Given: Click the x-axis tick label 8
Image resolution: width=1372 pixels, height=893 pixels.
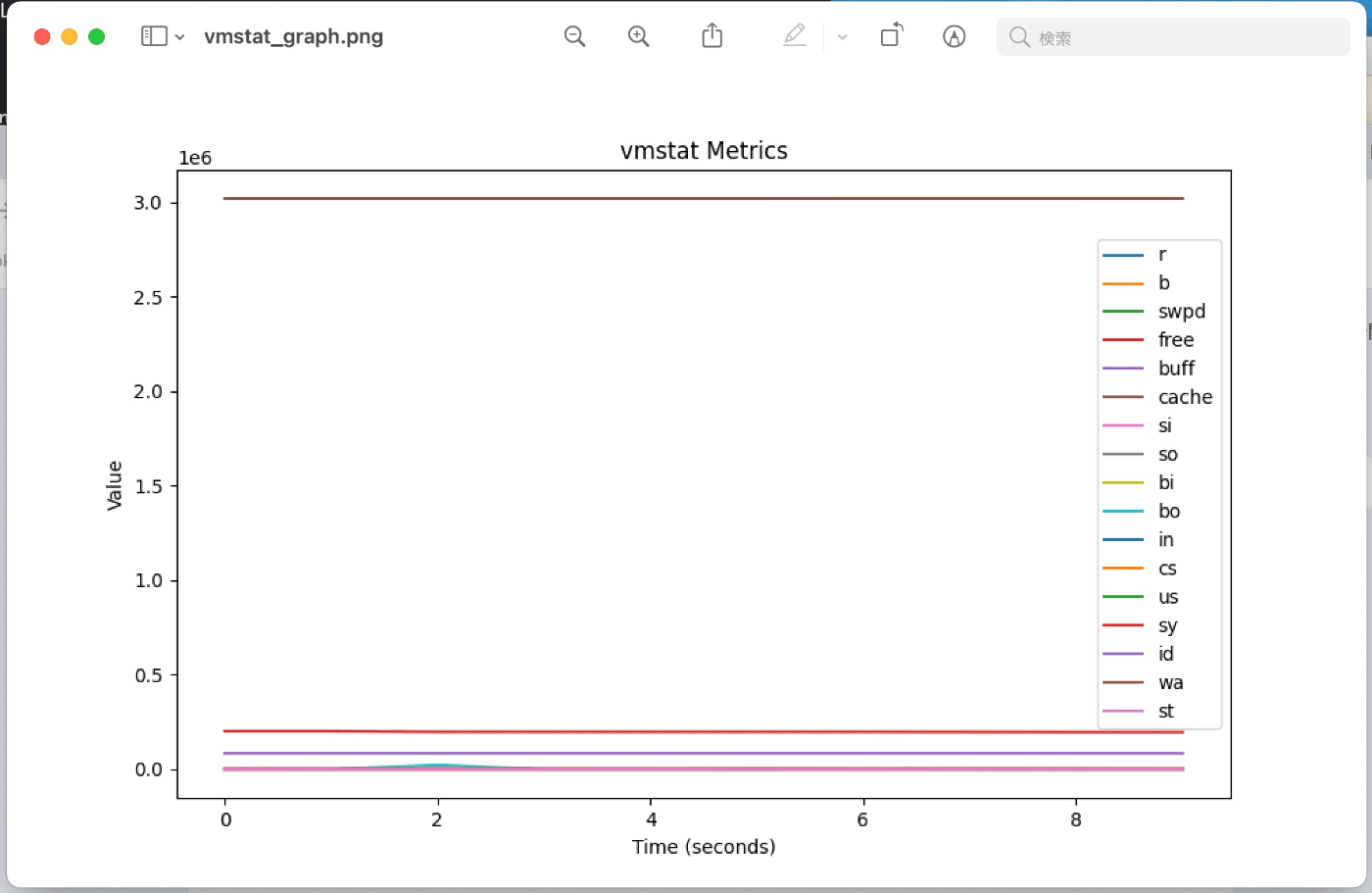Looking at the screenshot, I should click(1076, 819).
